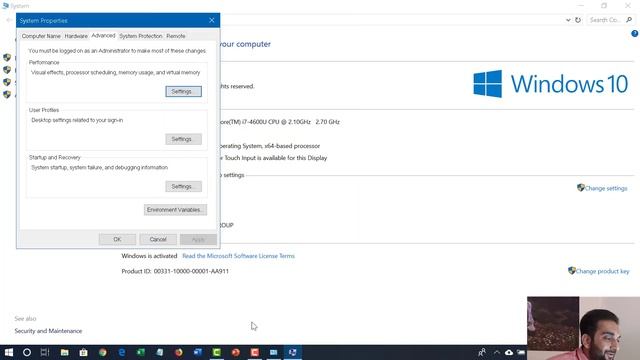Open the Windows Start menu
640x360 pixels.
(x=9, y=352)
